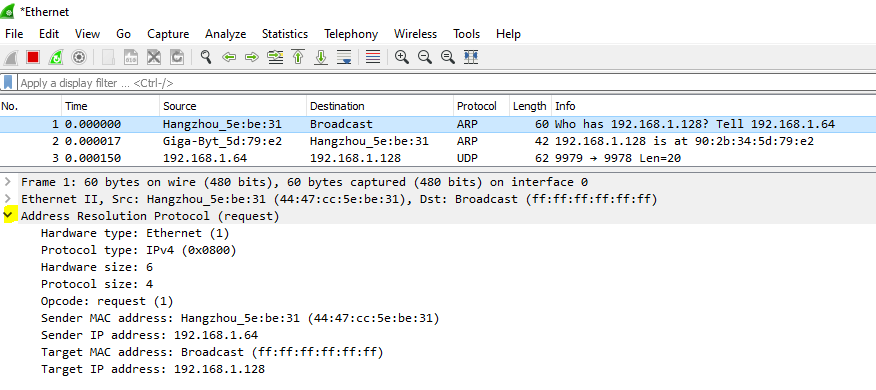Click the Find packet magnifier icon
The width and height of the screenshot is (876, 390).
206,57
